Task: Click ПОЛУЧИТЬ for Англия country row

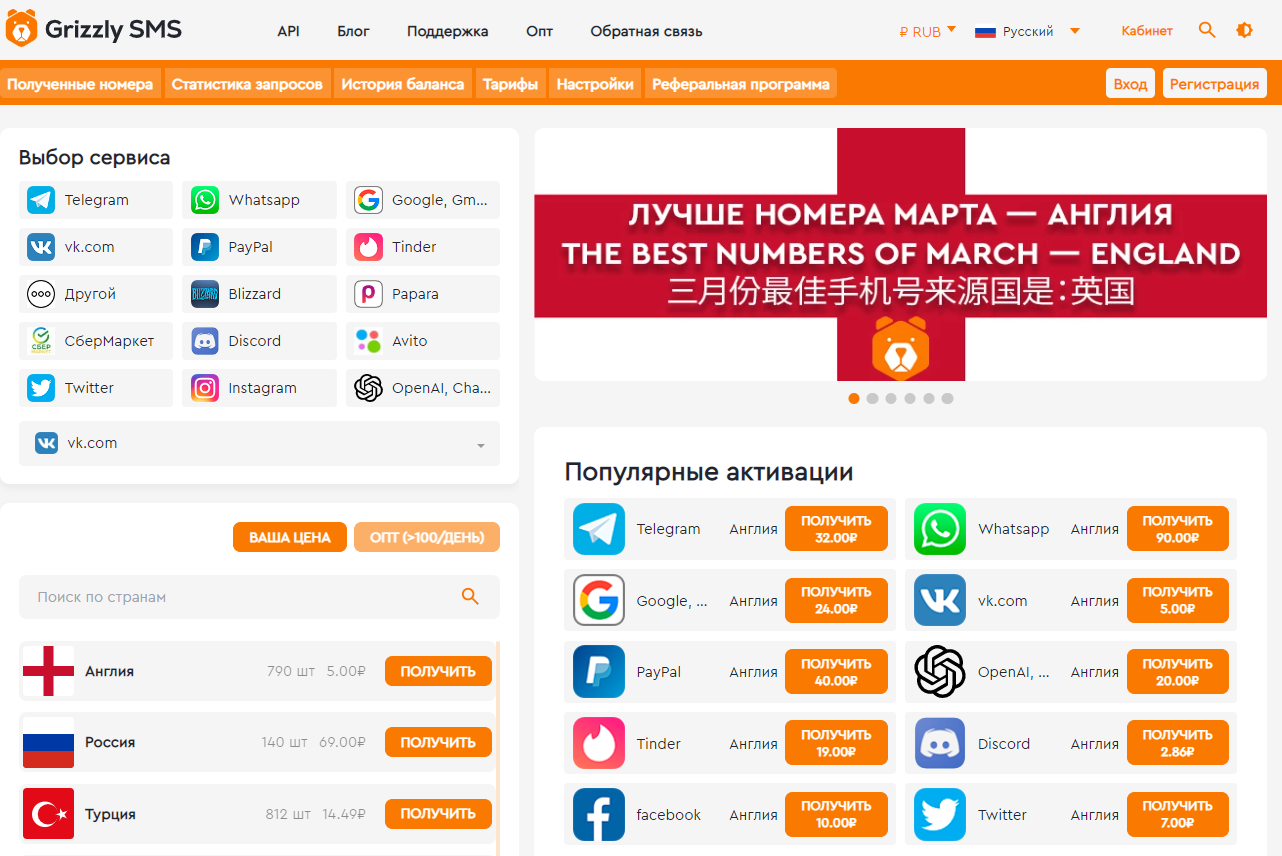Action: tap(438, 671)
